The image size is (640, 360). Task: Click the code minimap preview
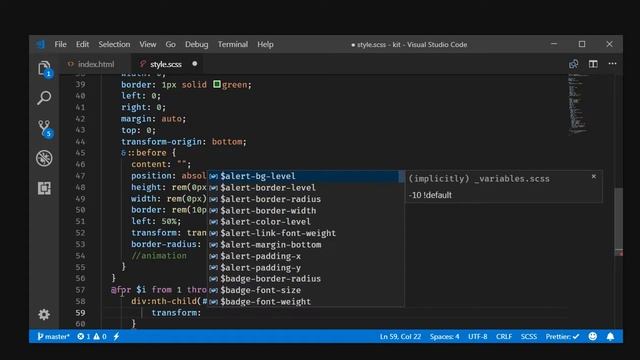(578, 105)
